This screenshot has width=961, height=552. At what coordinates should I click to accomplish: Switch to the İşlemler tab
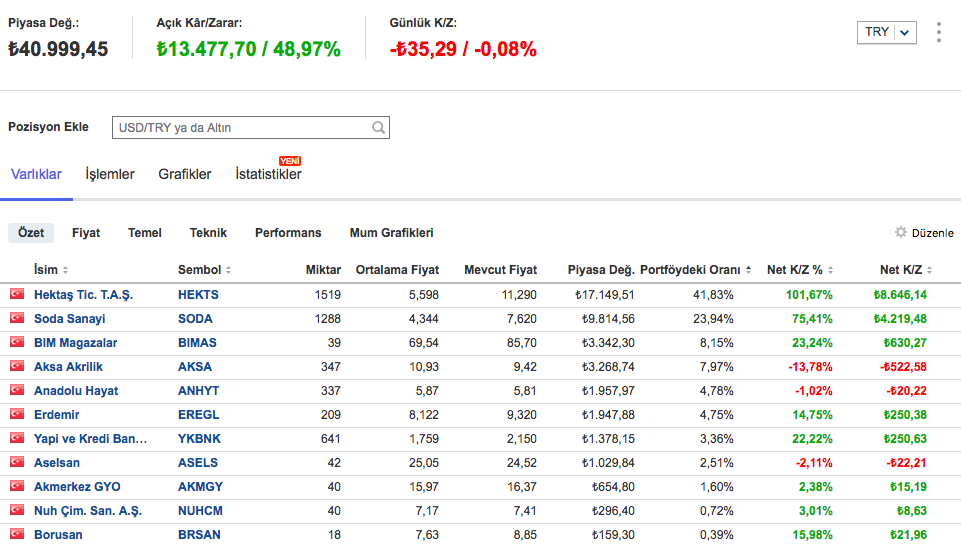click(x=110, y=174)
